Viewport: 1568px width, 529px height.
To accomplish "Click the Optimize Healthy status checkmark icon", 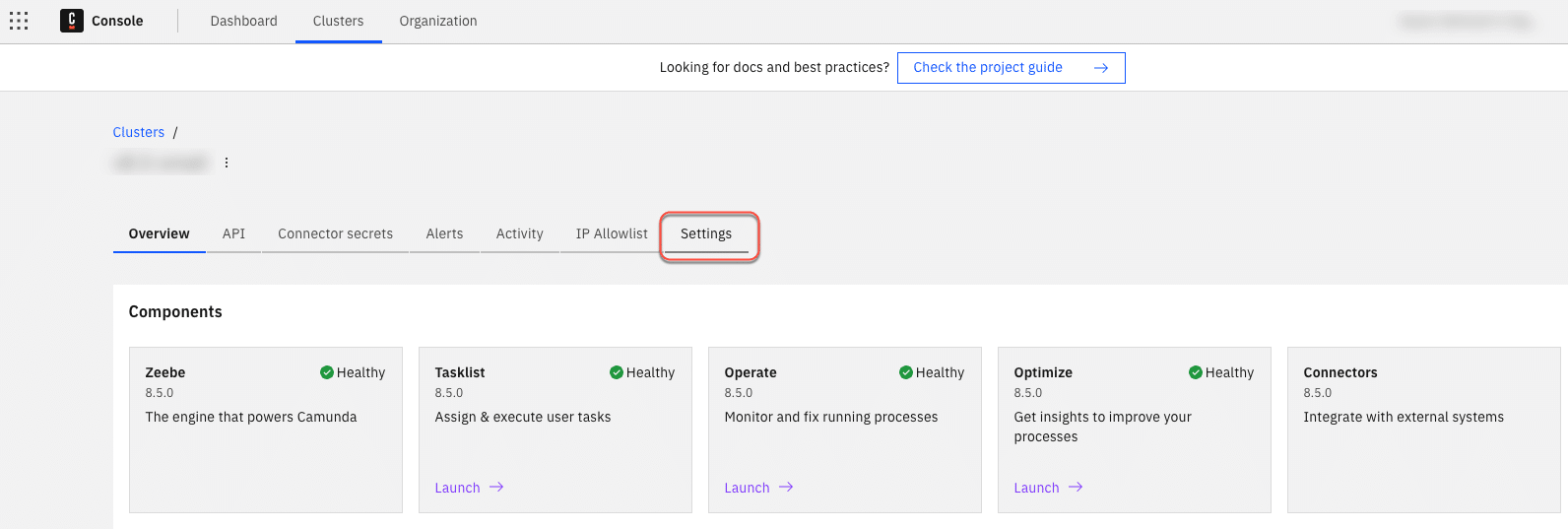I will point(1196,372).
